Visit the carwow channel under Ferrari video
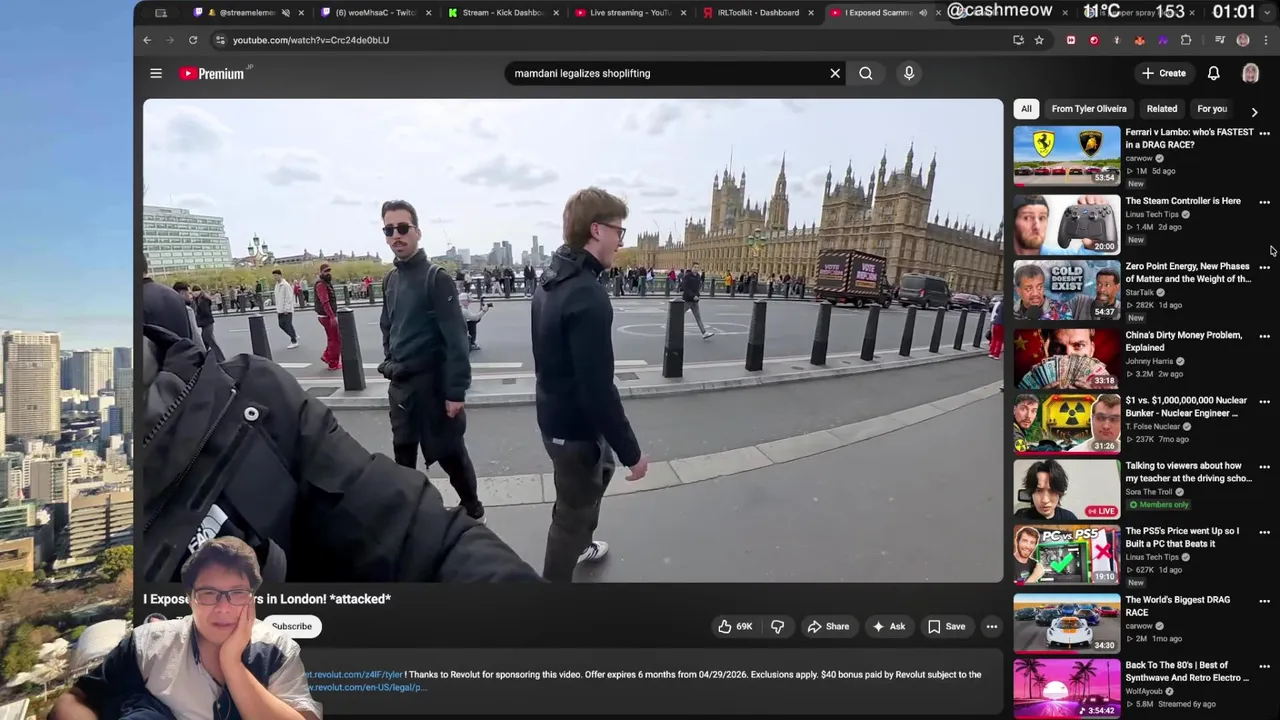Screen dimensions: 1280x720 click(1139, 158)
